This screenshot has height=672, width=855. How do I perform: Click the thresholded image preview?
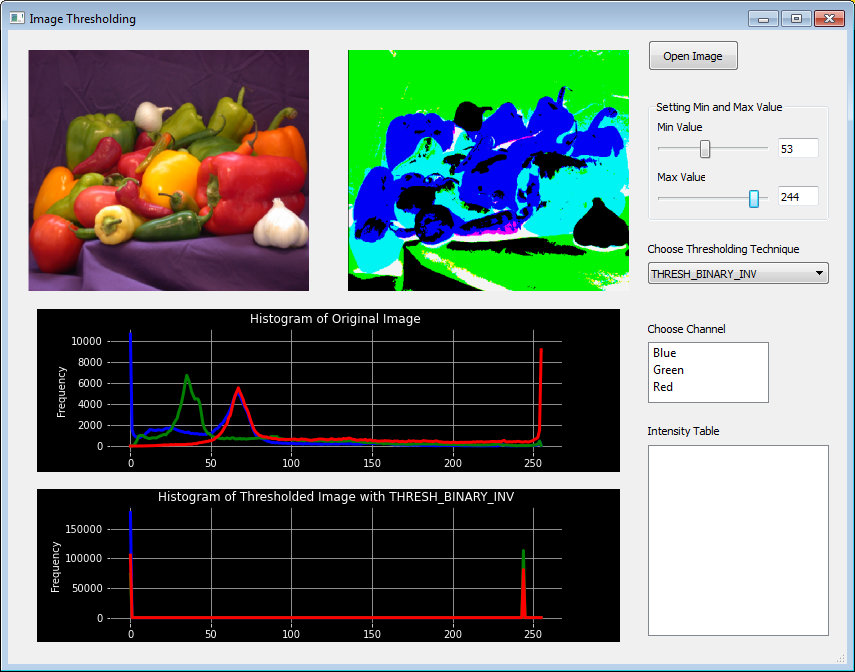pos(487,170)
